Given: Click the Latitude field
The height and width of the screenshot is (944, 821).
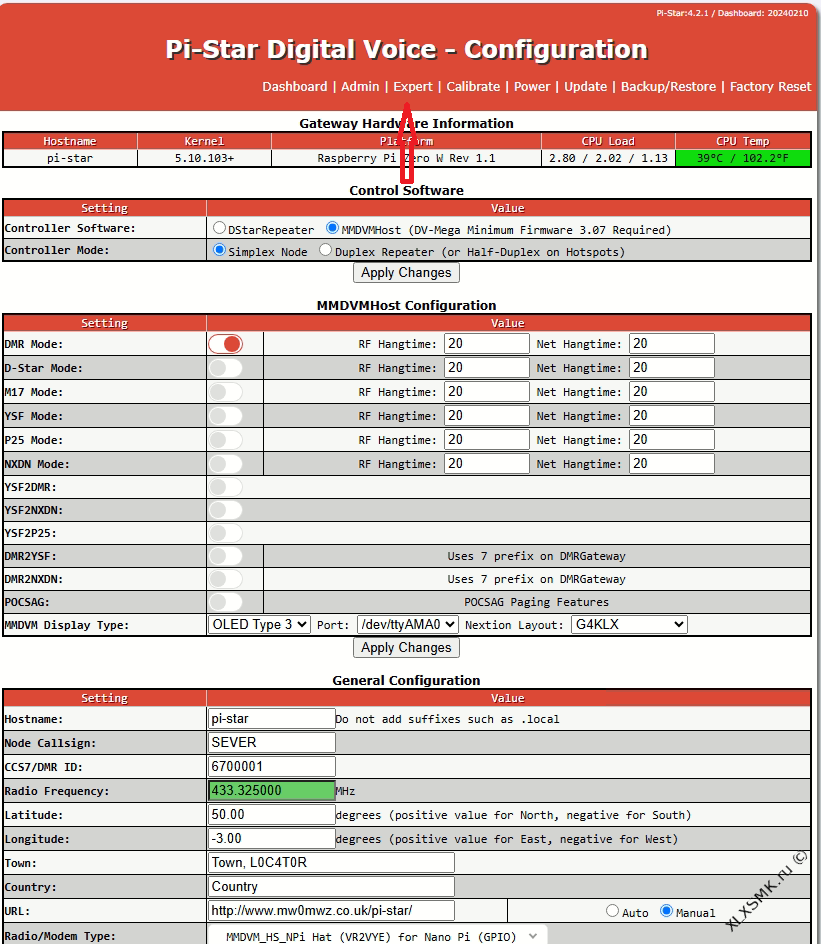Looking at the screenshot, I should [x=271, y=815].
